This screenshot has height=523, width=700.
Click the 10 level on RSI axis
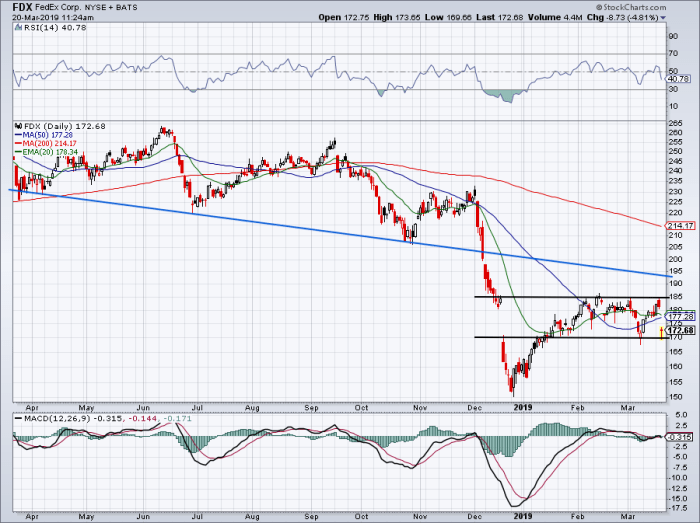[x=673, y=106]
